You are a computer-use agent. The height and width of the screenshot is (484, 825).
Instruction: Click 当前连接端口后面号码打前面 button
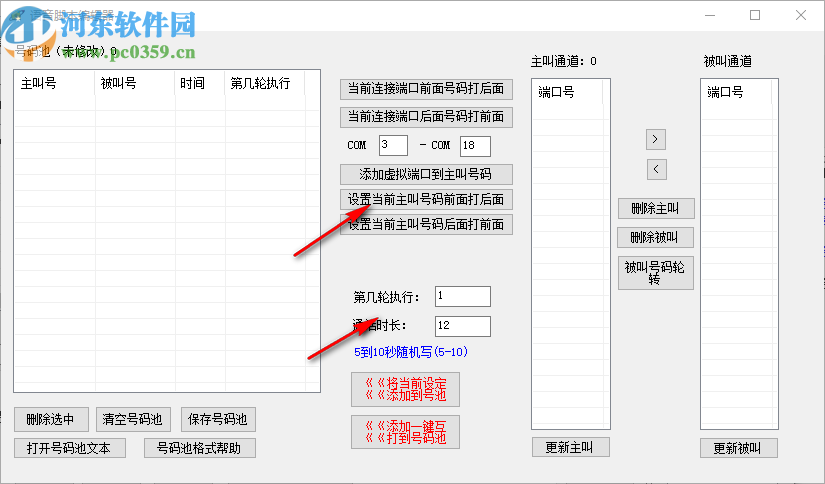click(426, 117)
